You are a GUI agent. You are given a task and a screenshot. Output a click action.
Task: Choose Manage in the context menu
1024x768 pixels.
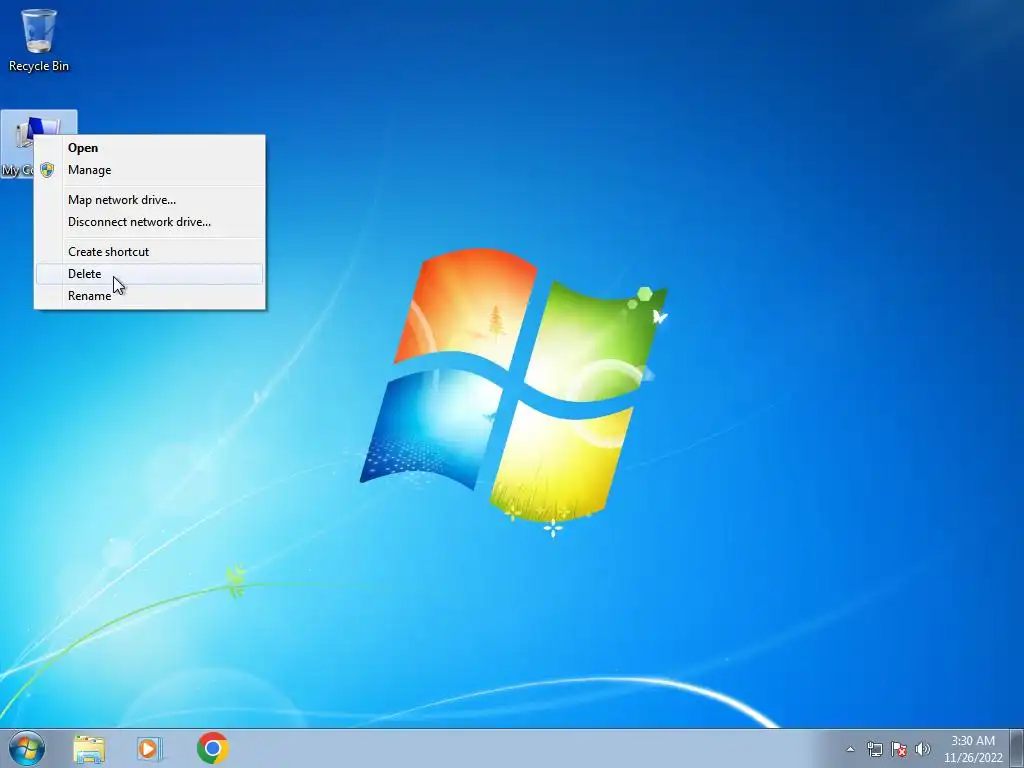150,170
